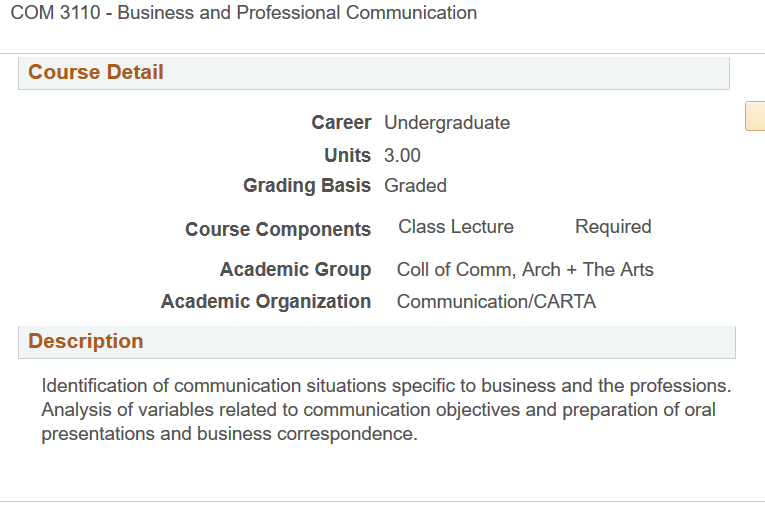Click the description line starting with Analysis
The image size is (765, 515).
pos(378,410)
